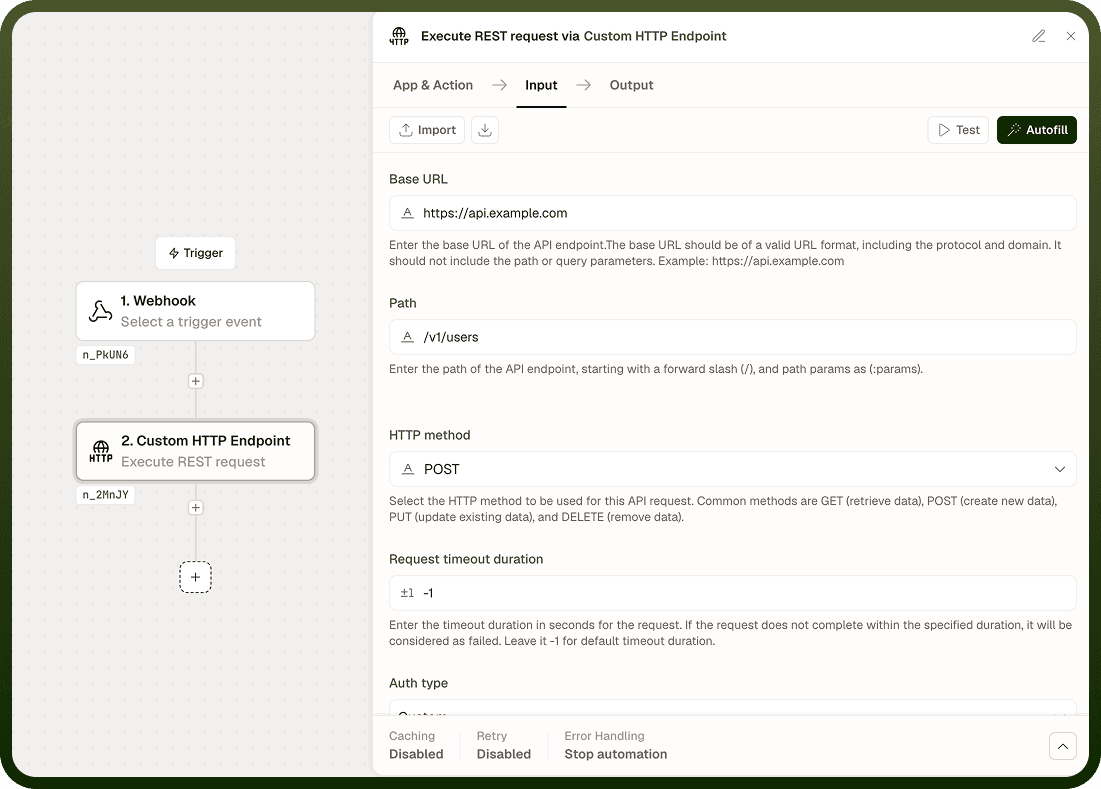Click the HTTP method dropdown chevron
The height and width of the screenshot is (789, 1101).
click(x=1060, y=469)
